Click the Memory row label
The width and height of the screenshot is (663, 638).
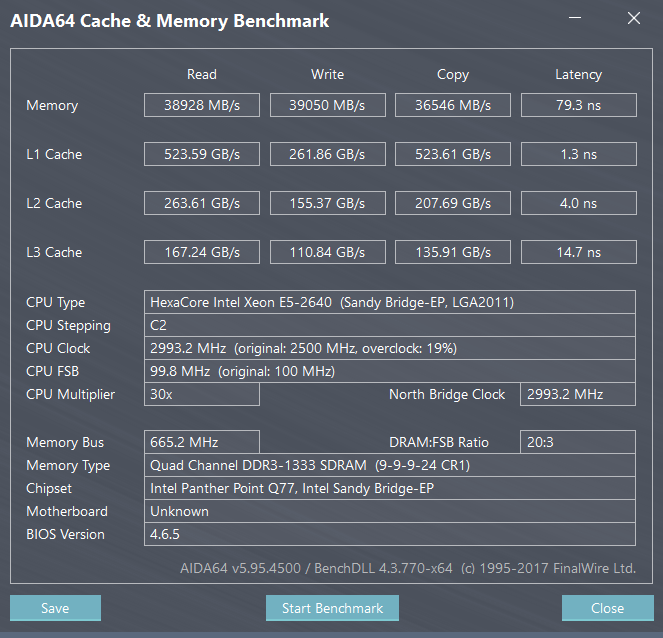point(52,105)
